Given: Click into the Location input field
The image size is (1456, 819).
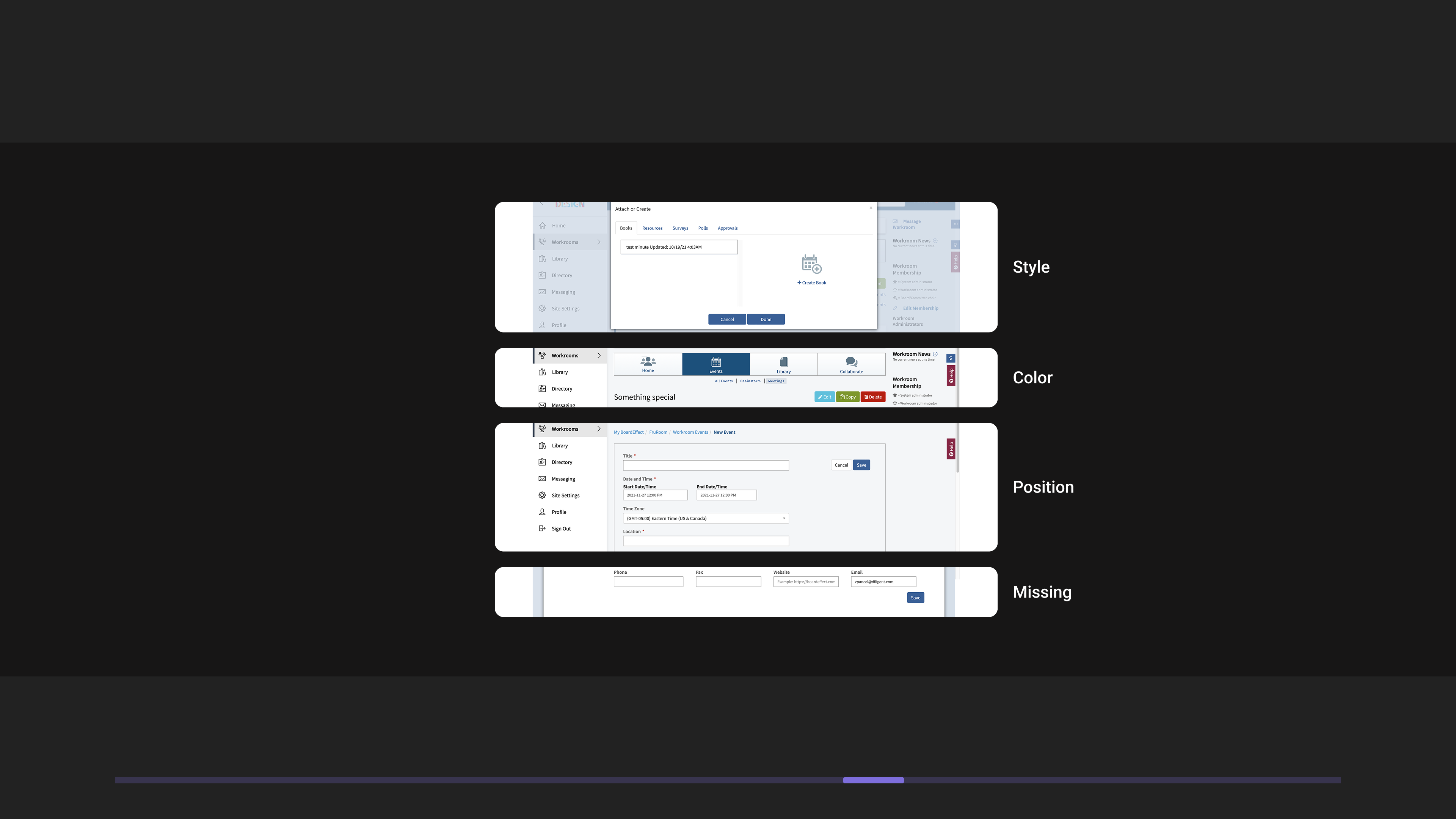Looking at the screenshot, I should coord(705,541).
